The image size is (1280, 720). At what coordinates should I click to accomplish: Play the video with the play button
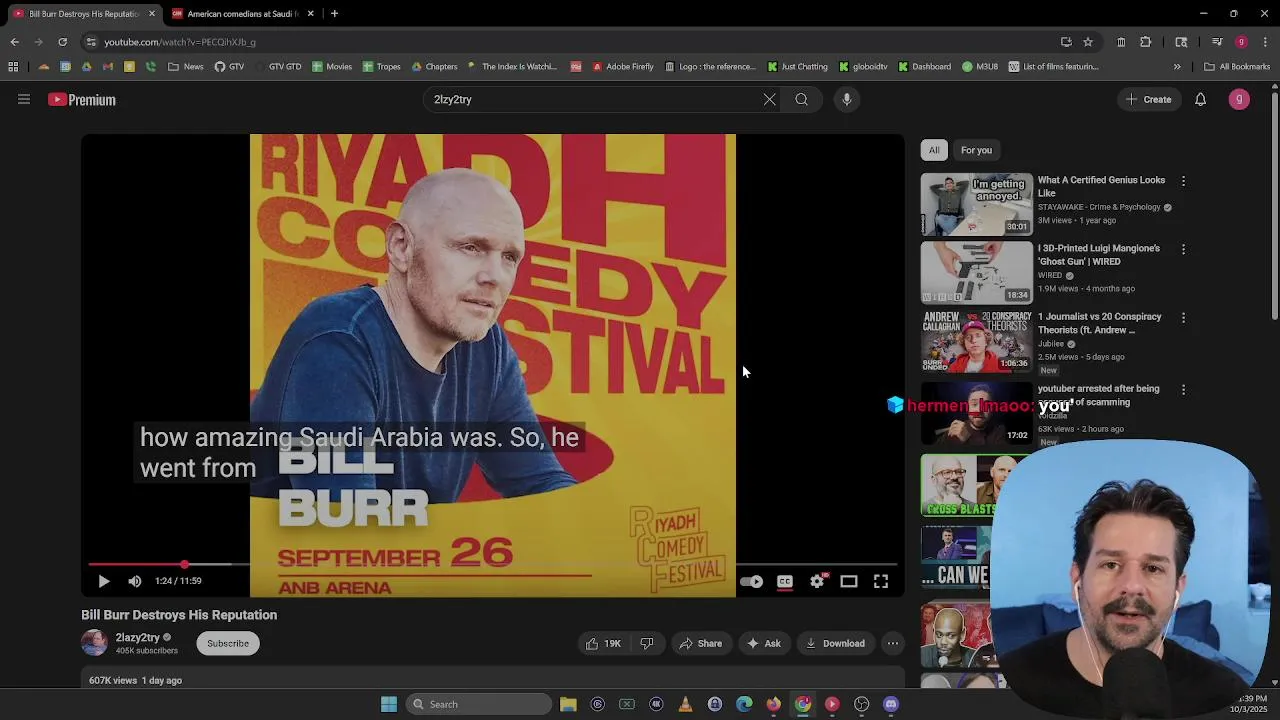coord(104,581)
